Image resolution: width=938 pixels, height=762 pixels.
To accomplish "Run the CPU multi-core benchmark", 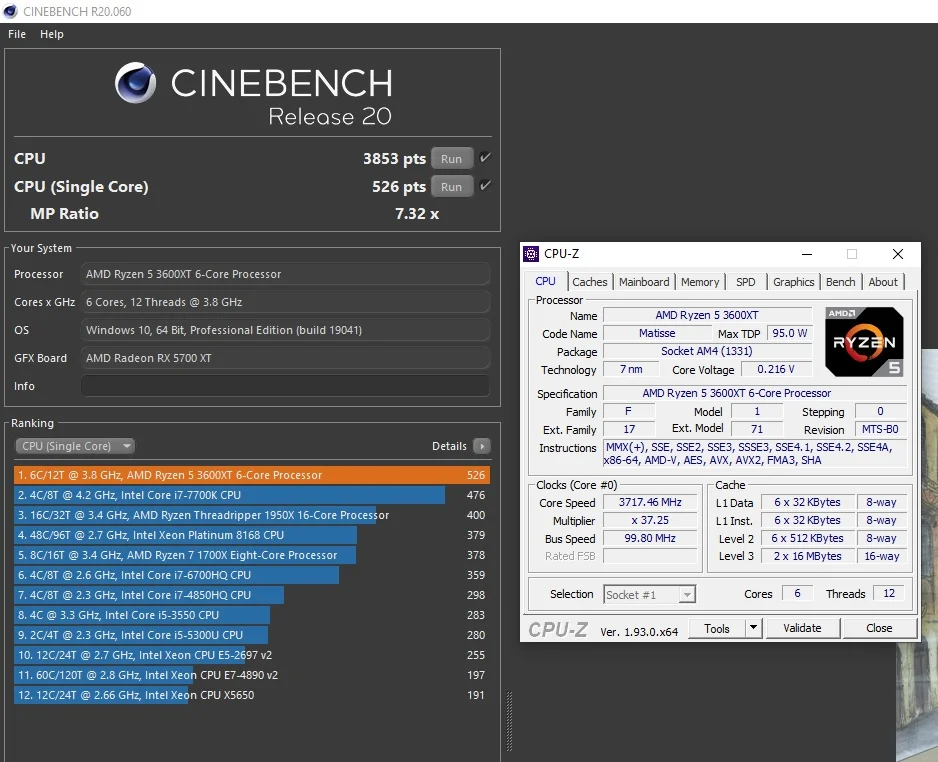I will [x=452, y=159].
